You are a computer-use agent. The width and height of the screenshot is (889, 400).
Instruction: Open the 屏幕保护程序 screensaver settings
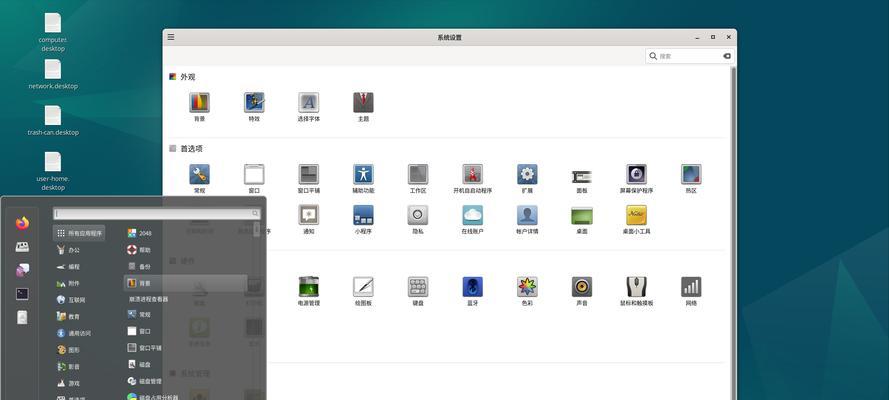pyautogui.click(x=636, y=178)
